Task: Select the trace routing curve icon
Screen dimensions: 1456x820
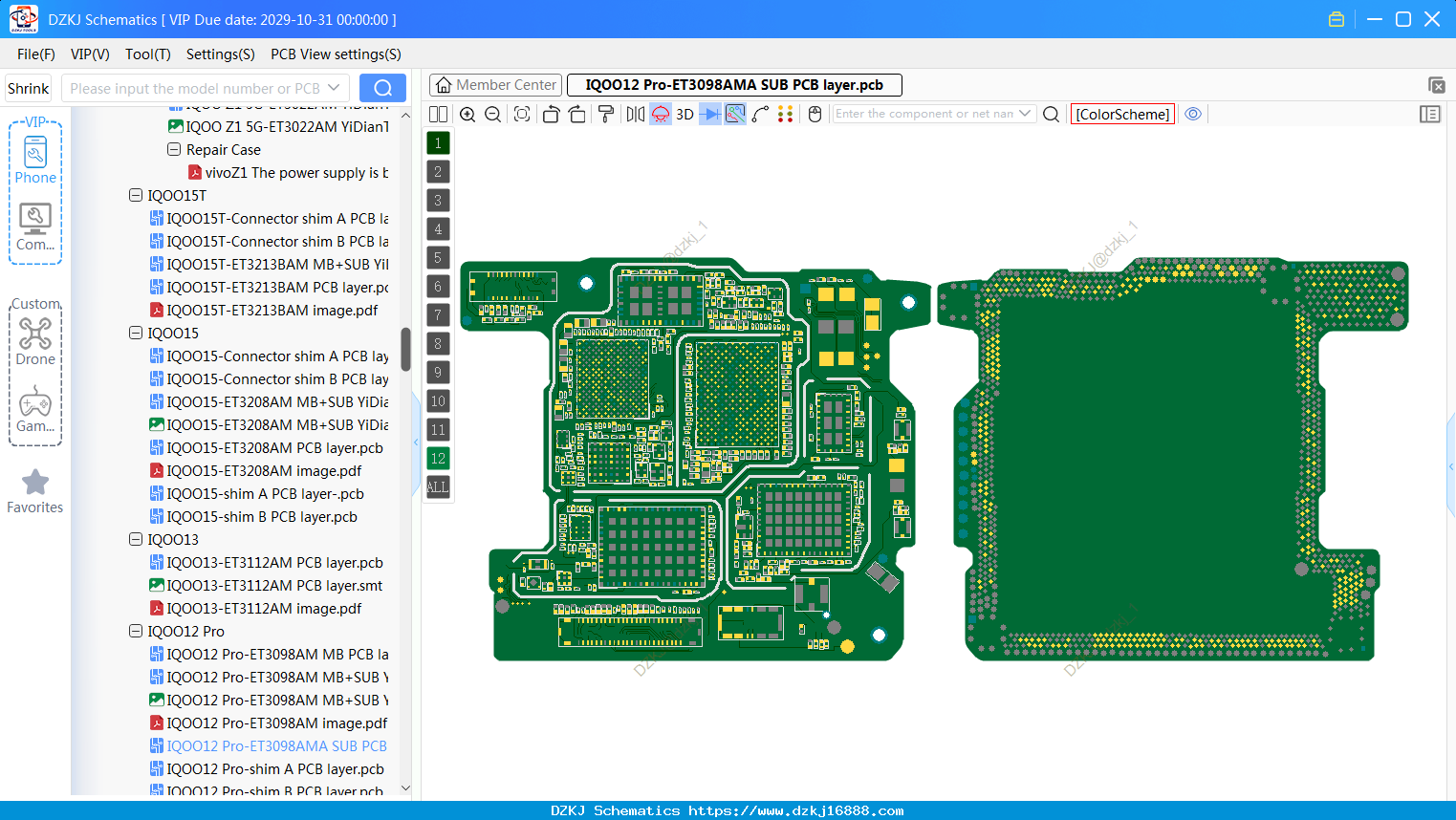Action: click(760, 114)
